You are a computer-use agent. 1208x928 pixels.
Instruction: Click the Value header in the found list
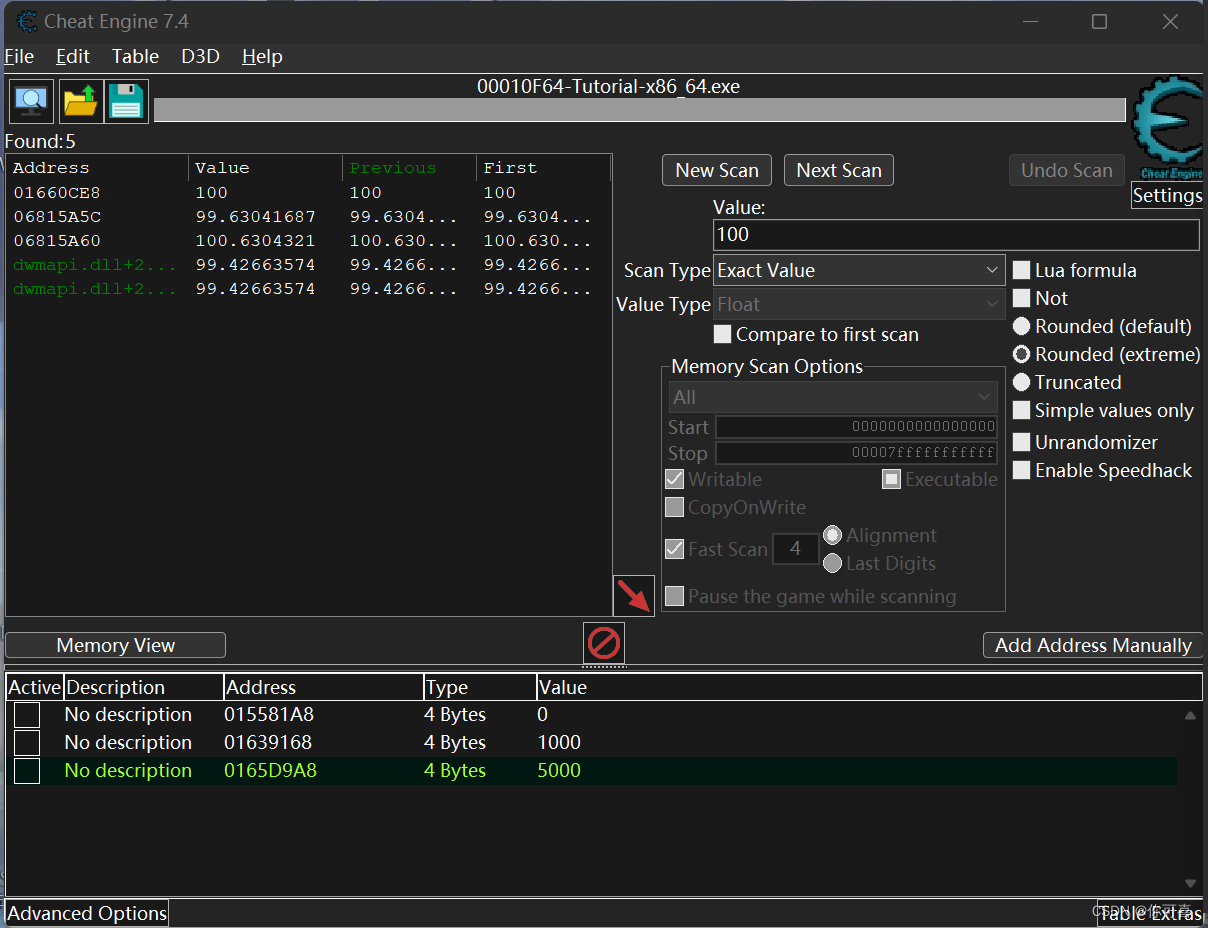(265, 168)
